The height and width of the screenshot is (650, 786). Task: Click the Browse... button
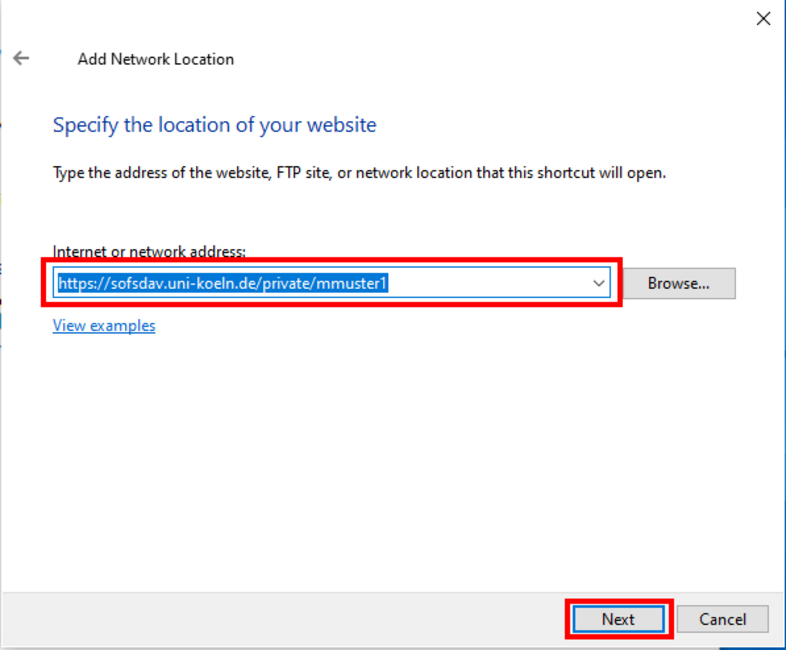click(679, 283)
